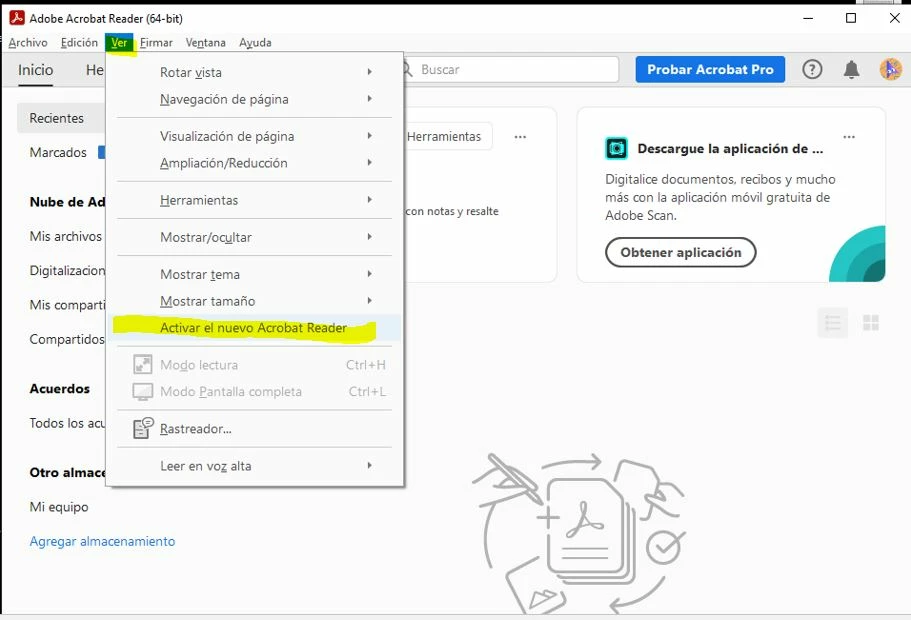
Task: Click the Modo Pantalla completa icon
Action: point(142,391)
